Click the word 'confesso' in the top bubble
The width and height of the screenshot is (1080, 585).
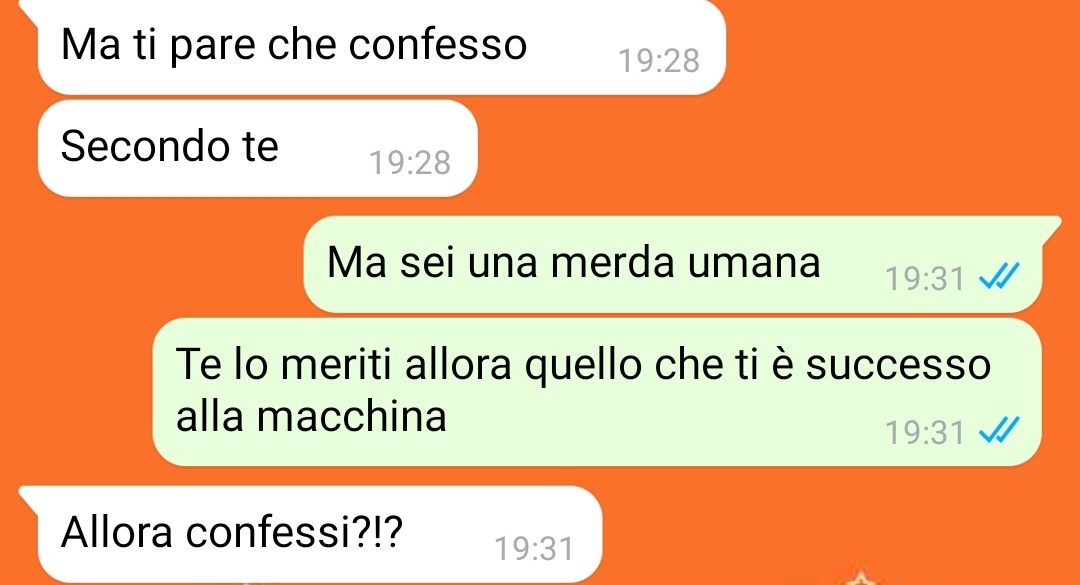[x=438, y=45]
